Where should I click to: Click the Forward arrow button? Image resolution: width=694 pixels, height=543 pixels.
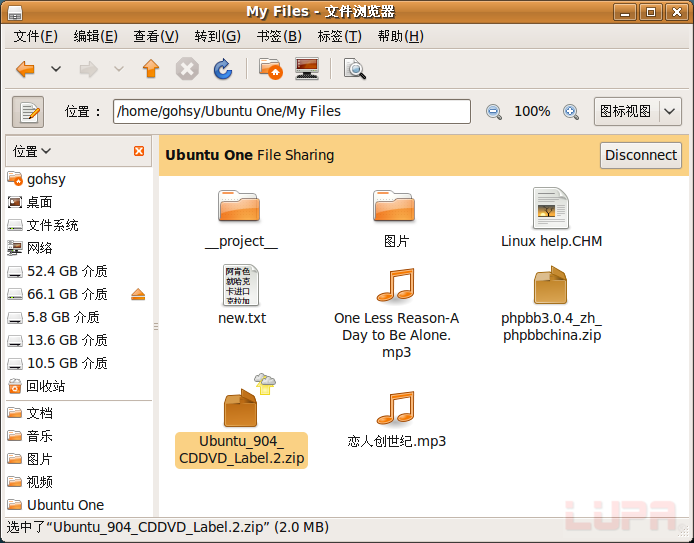coord(89,69)
